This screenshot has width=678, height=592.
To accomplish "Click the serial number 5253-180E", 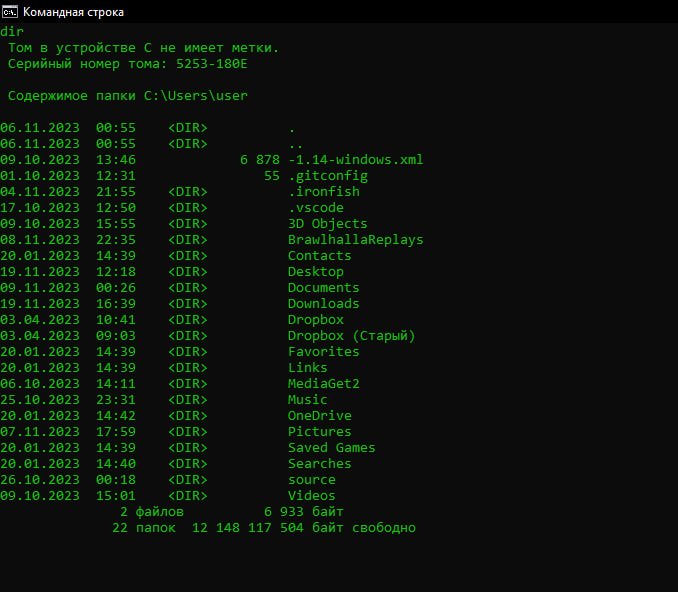I will coord(211,64).
